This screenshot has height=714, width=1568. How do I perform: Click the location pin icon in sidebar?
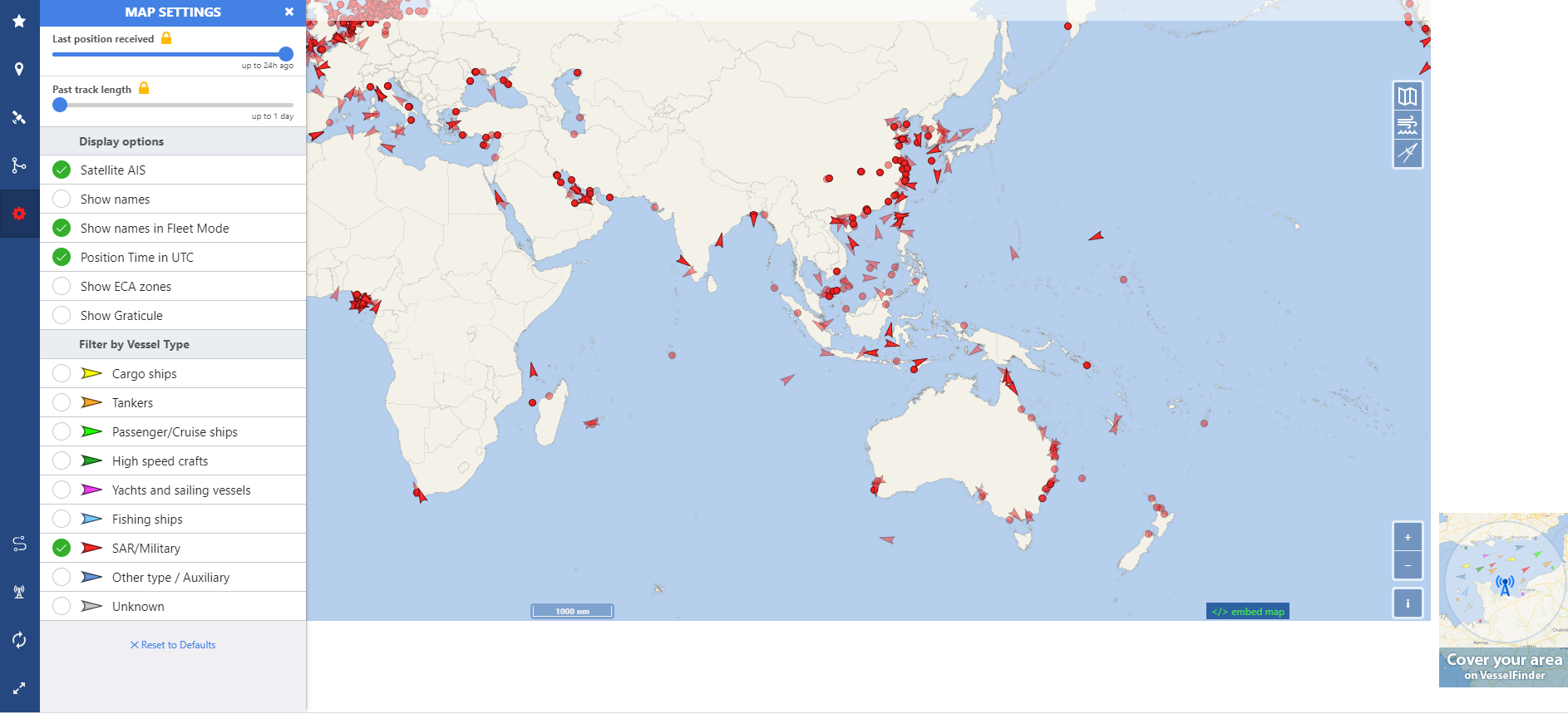pyautogui.click(x=19, y=69)
